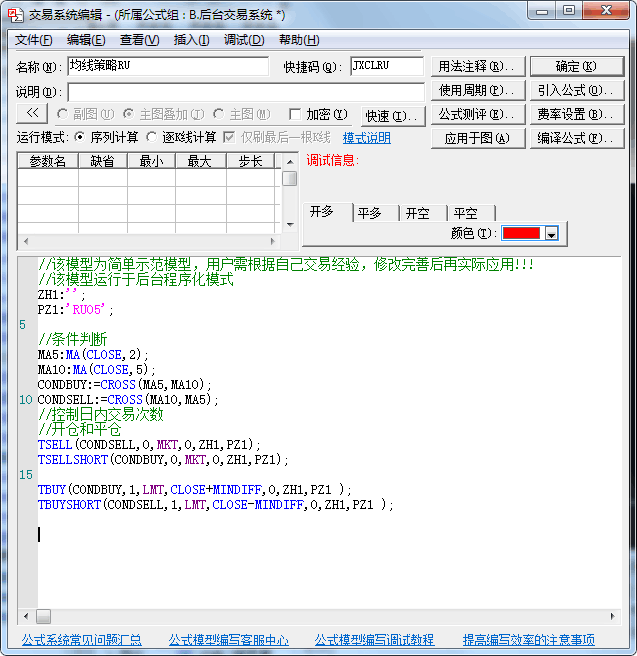The height and width of the screenshot is (656, 637).
Task: Click code editor horizontal scrollbar thumb
Action: pos(43,616)
